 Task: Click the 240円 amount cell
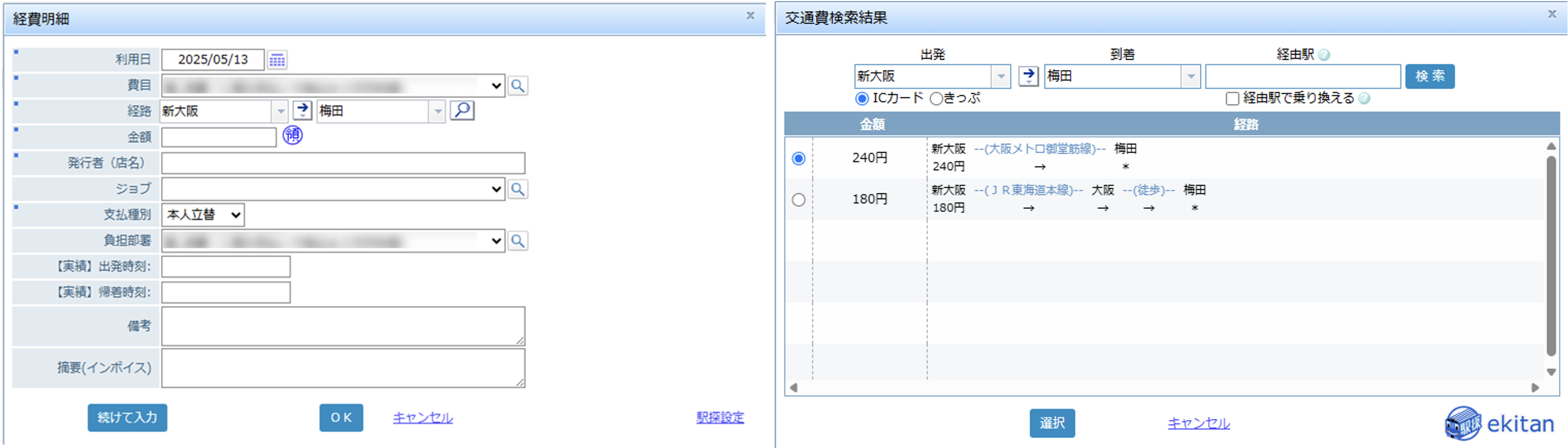pyautogui.click(x=869, y=158)
